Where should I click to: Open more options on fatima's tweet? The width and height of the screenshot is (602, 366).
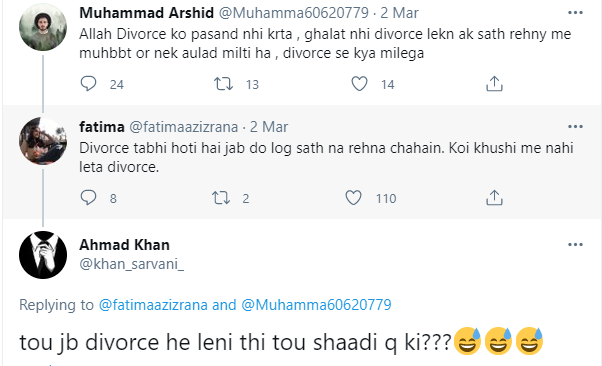coord(575,126)
